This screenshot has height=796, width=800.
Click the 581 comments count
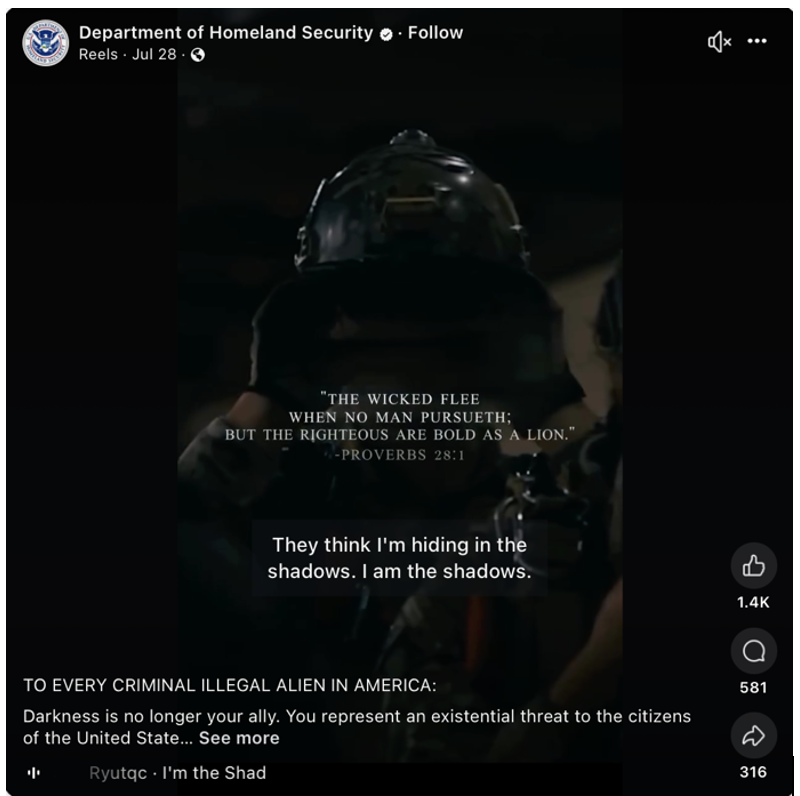click(x=753, y=688)
